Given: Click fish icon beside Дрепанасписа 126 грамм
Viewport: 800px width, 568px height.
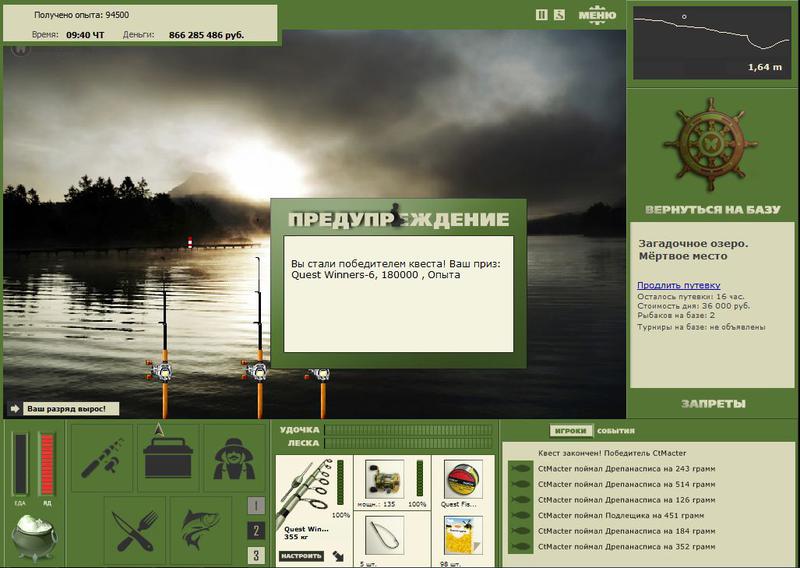Looking at the screenshot, I should coord(521,500).
